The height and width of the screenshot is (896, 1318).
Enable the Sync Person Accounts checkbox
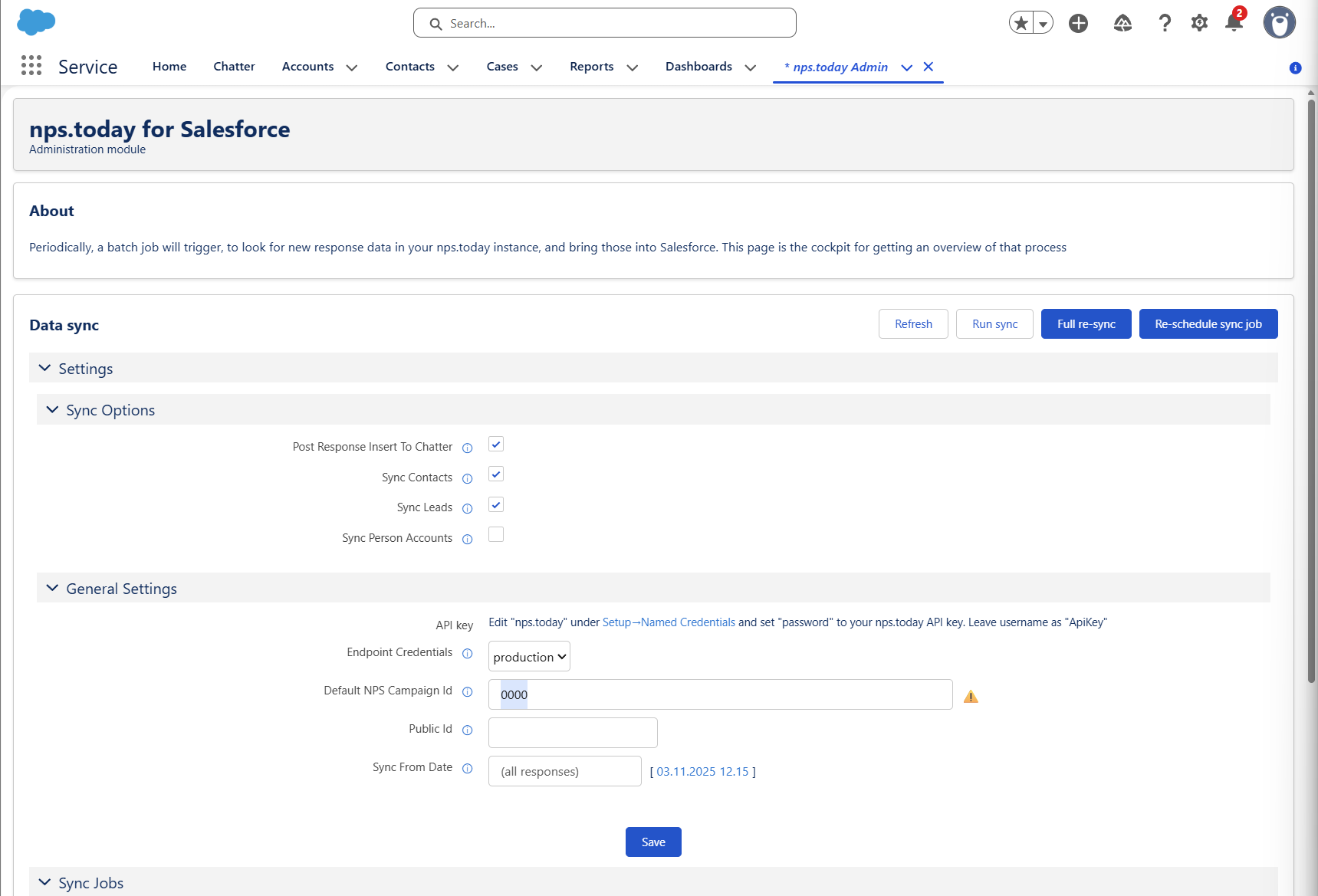[495, 534]
